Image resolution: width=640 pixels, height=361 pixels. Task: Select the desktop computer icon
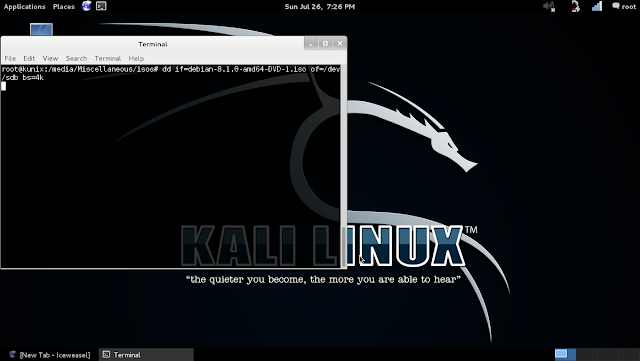pos(41,29)
